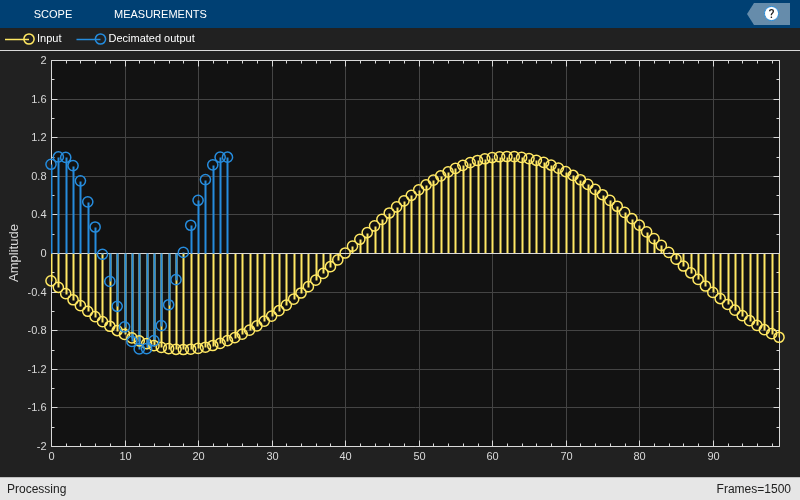
Task: Click the final yellow input sample marker
Action: [x=779, y=337]
